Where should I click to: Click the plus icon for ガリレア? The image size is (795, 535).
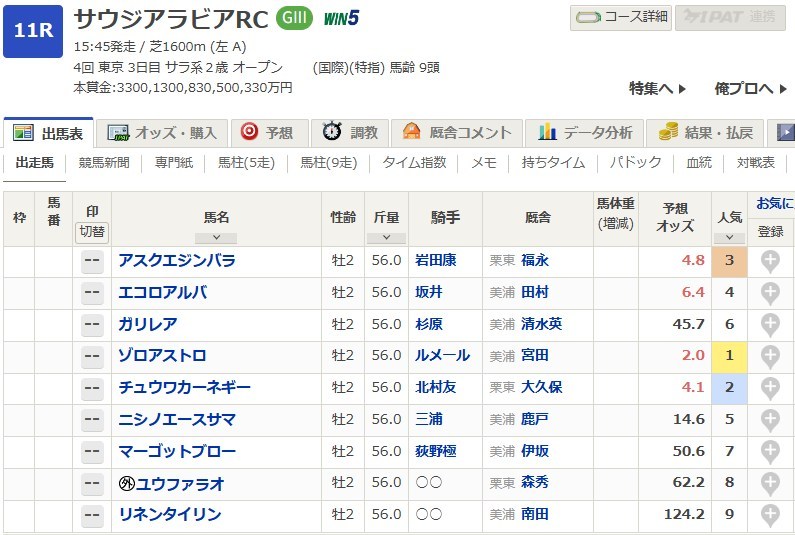click(770, 324)
